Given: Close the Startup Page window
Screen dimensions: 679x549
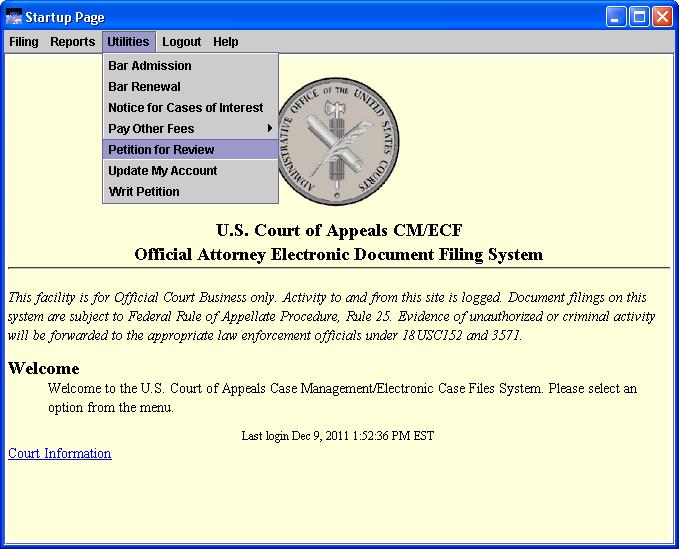Looking at the screenshot, I should coord(663,17).
